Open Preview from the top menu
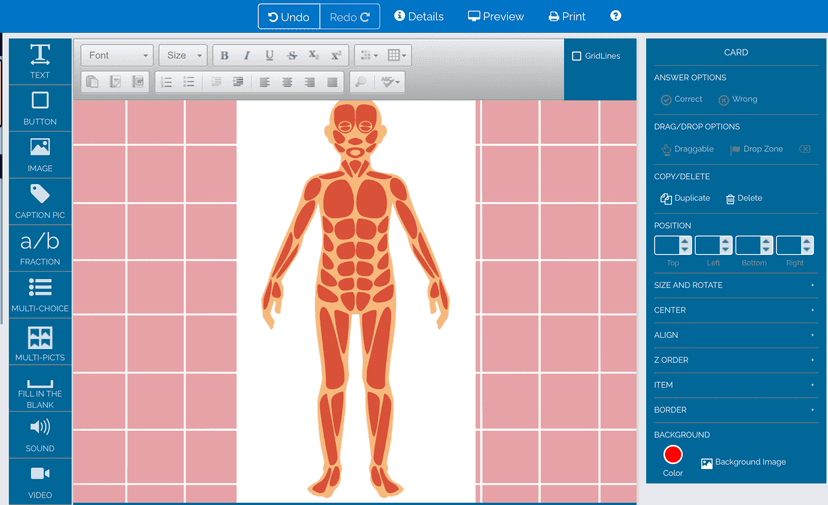The image size is (828, 505). coord(496,17)
